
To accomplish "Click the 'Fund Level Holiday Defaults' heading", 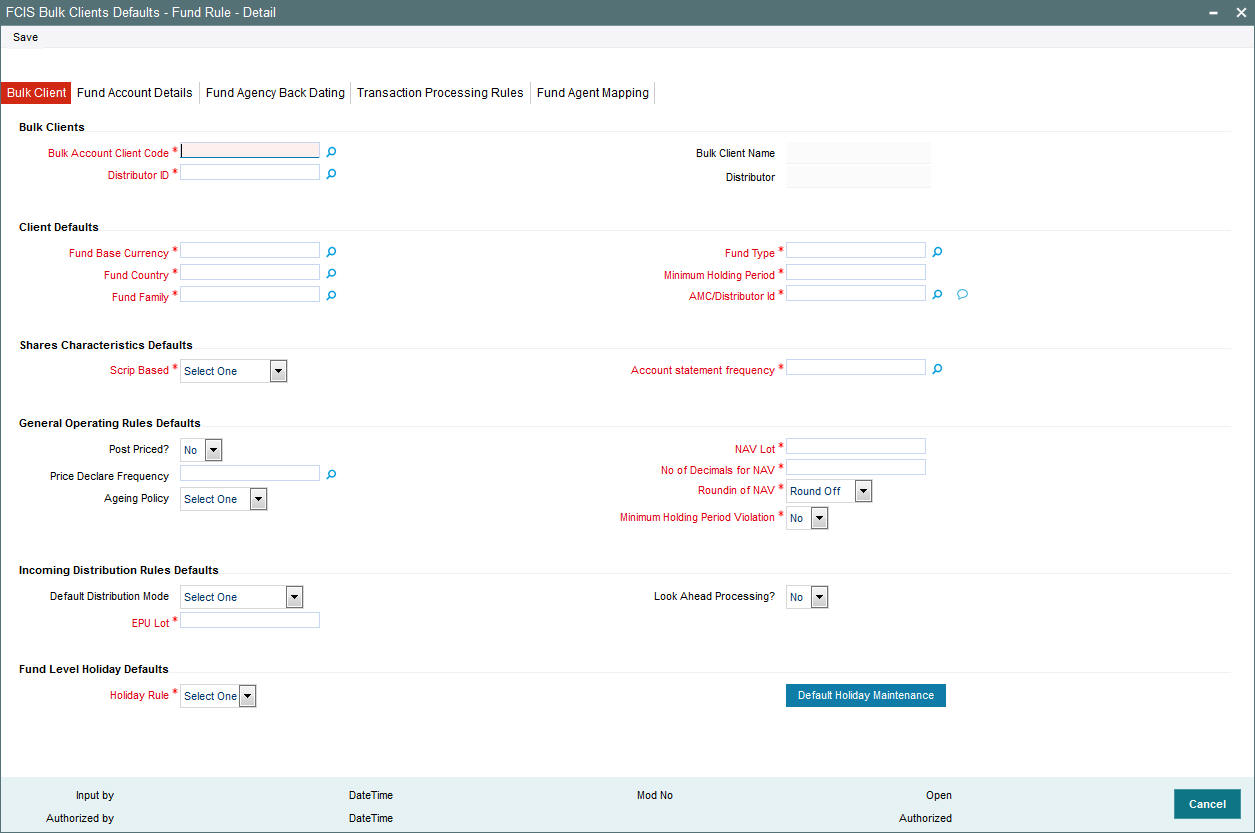I will 94,669.
